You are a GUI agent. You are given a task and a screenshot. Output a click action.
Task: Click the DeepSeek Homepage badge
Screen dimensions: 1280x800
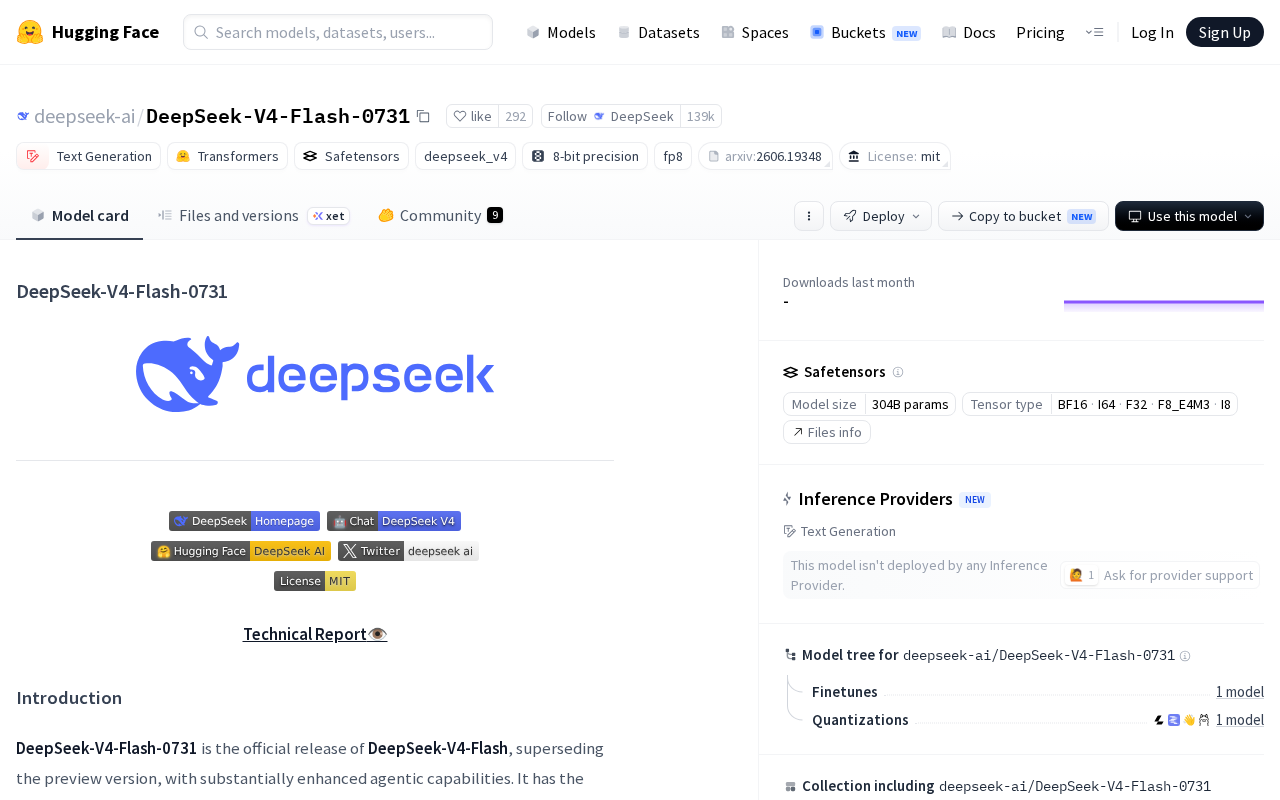244,521
